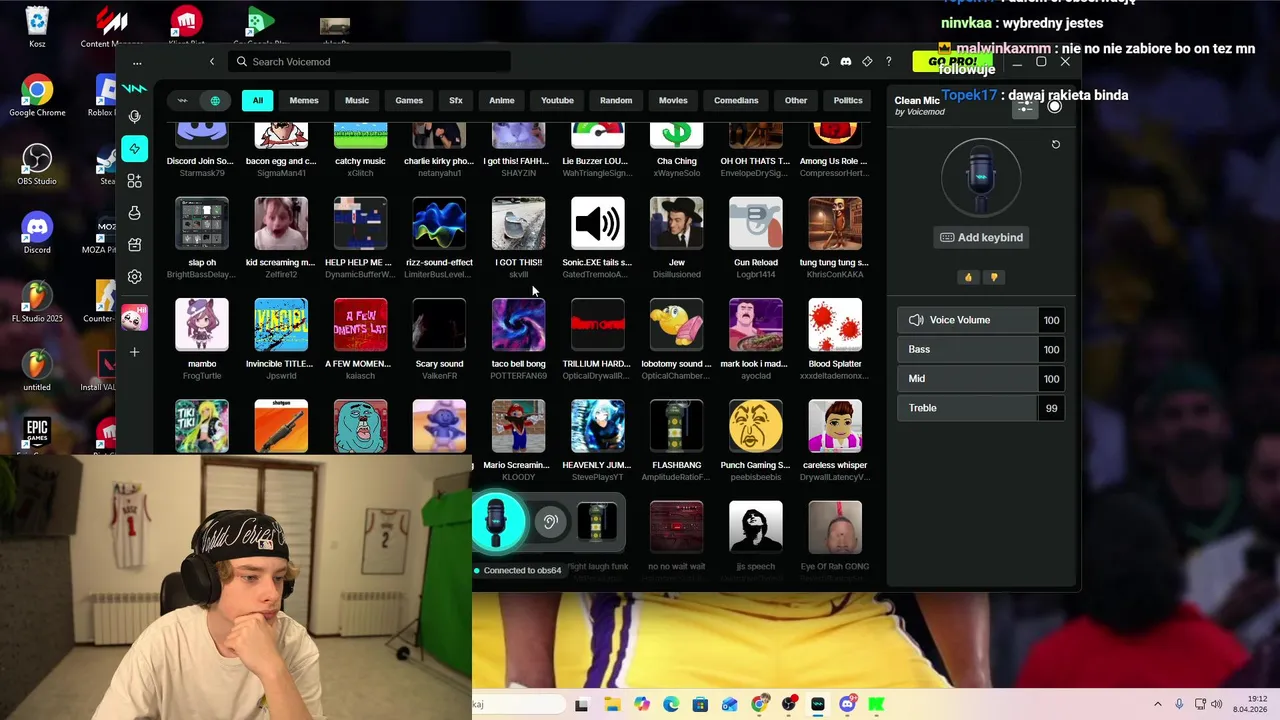Open the sliders settings icon beside Clean Mic
1280x720 pixels.
pos(1025,106)
